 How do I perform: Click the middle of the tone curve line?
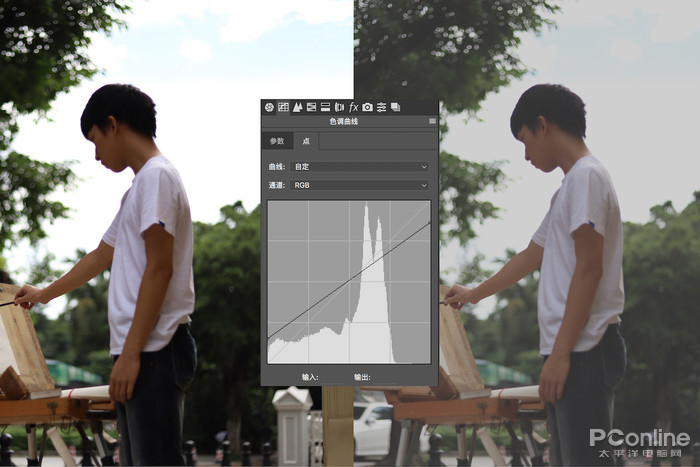(x=349, y=280)
